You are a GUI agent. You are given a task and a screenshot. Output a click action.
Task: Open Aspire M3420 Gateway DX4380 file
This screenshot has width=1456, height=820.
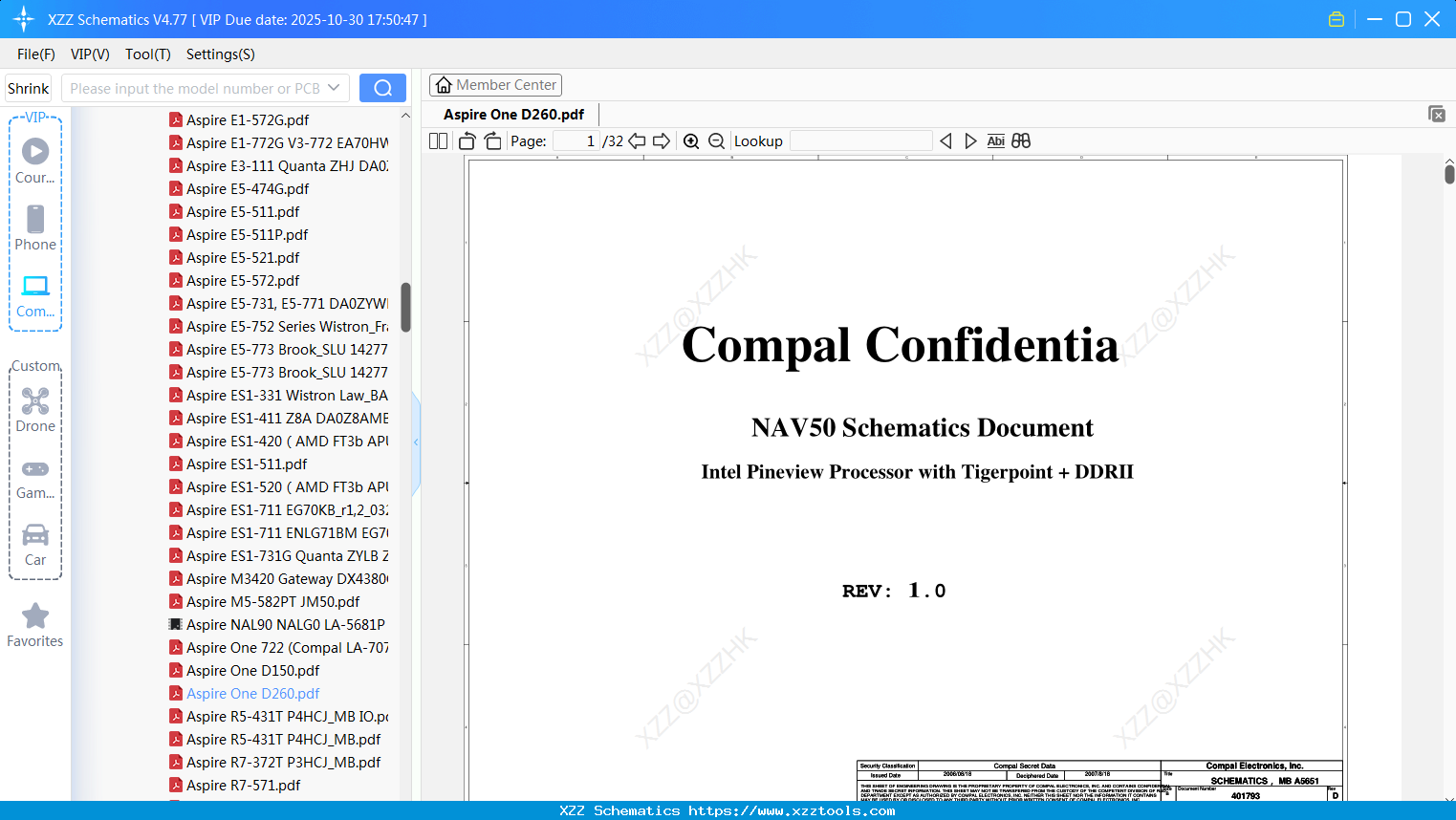pos(278,578)
